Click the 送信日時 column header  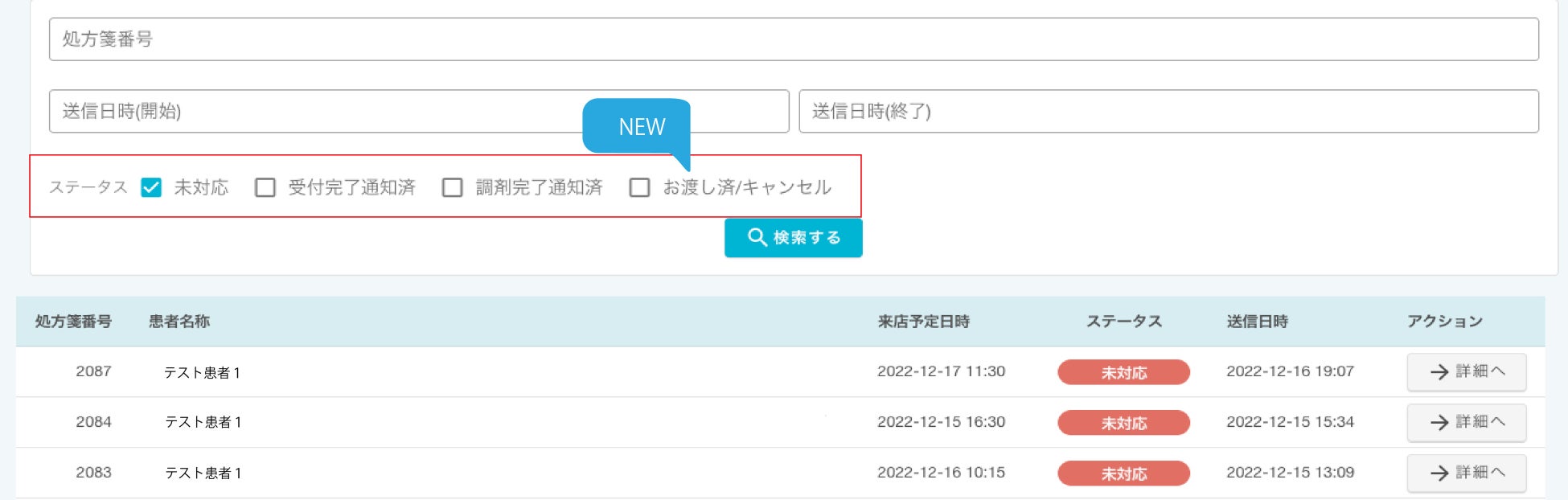click(x=1257, y=322)
